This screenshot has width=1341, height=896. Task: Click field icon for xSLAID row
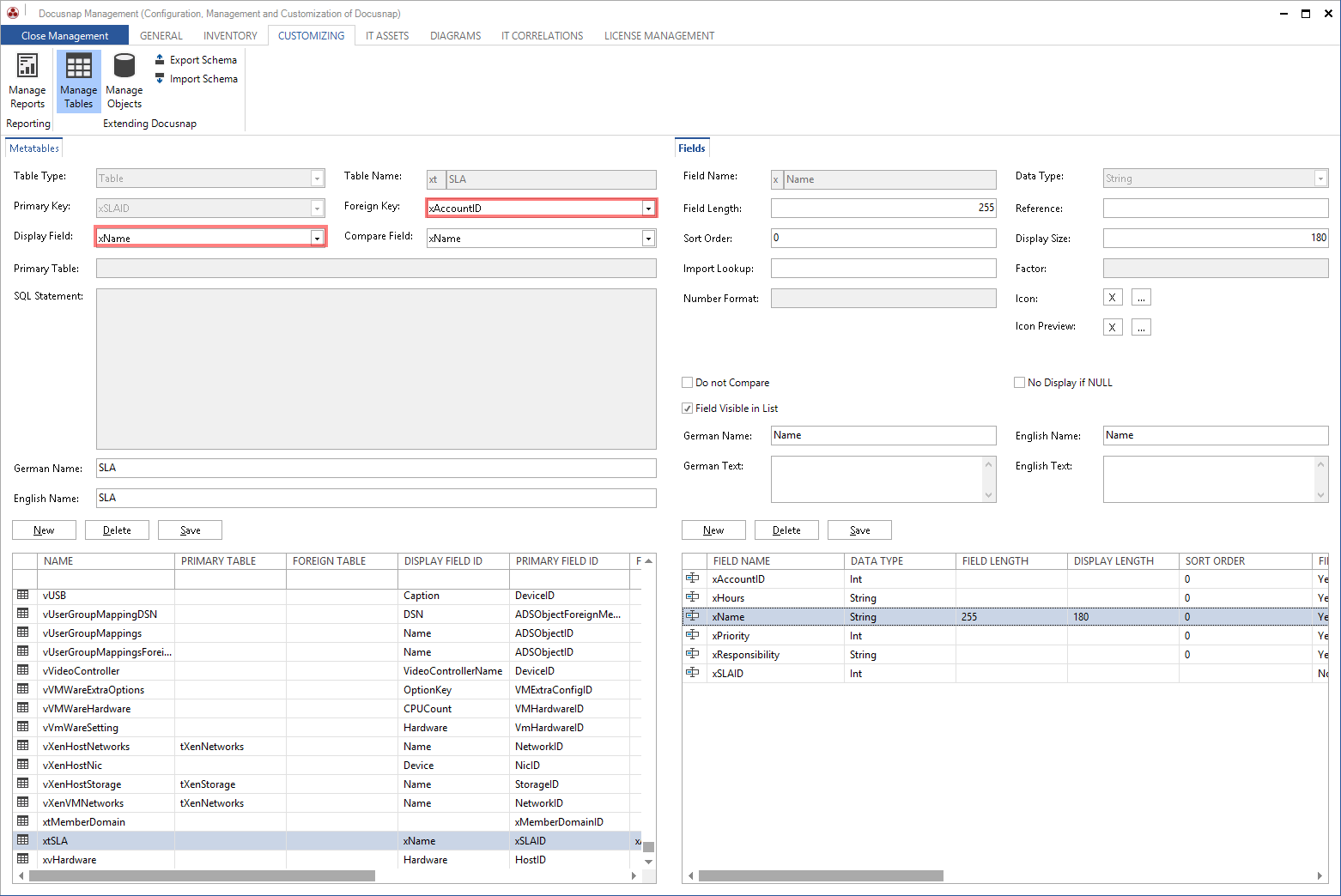(x=693, y=673)
